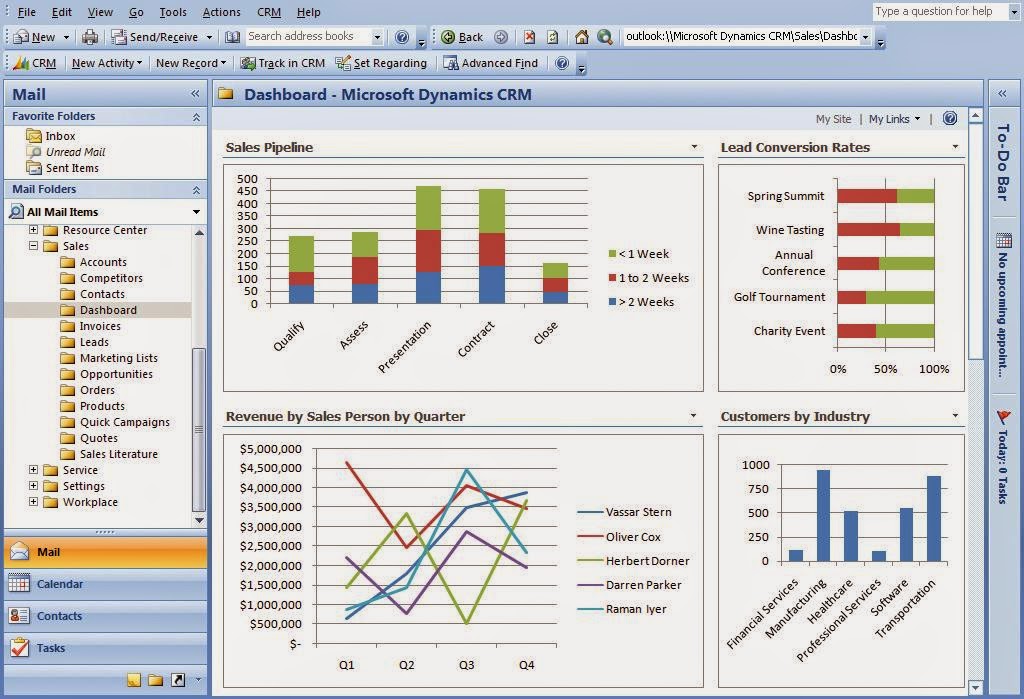
Task: Go Back in web toolbar
Action: tap(462, 37)
